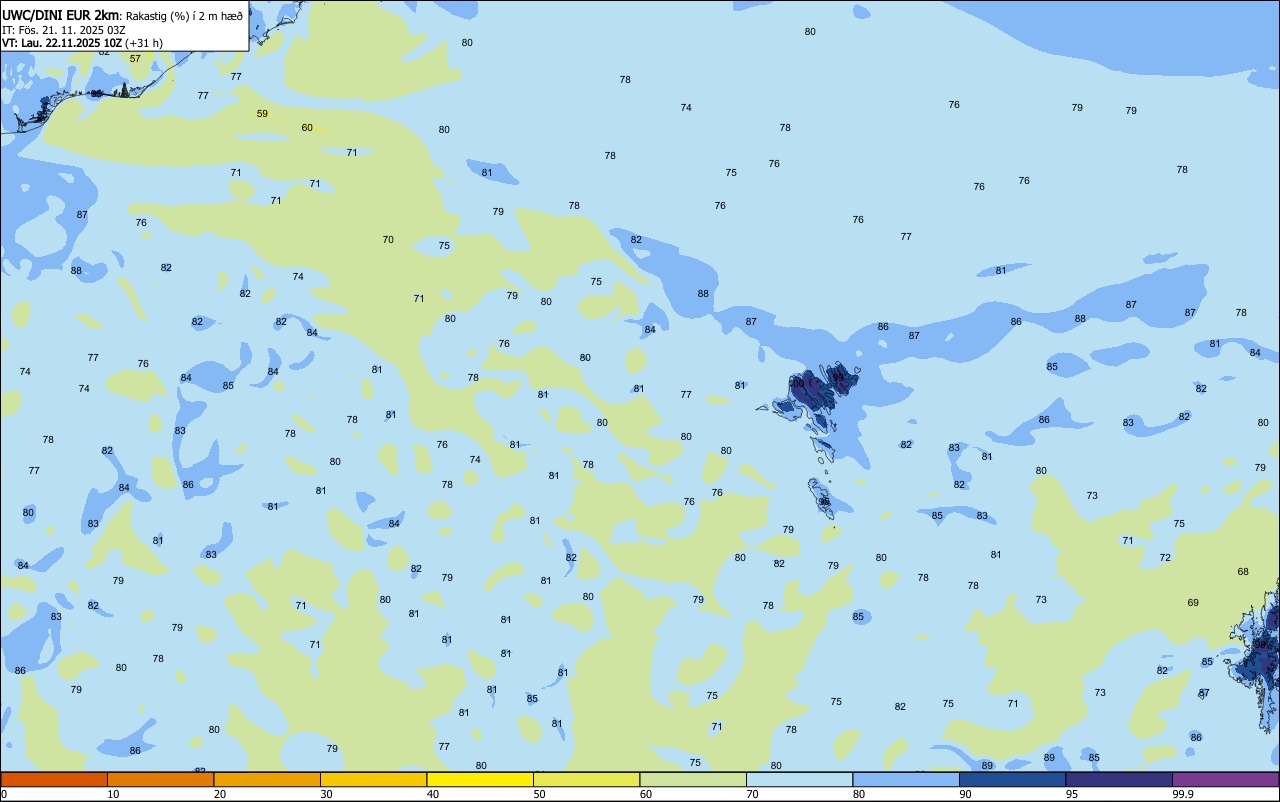Select the bright yellow 40–50 legend segment
1280x802 pixels.
point(480,779)
